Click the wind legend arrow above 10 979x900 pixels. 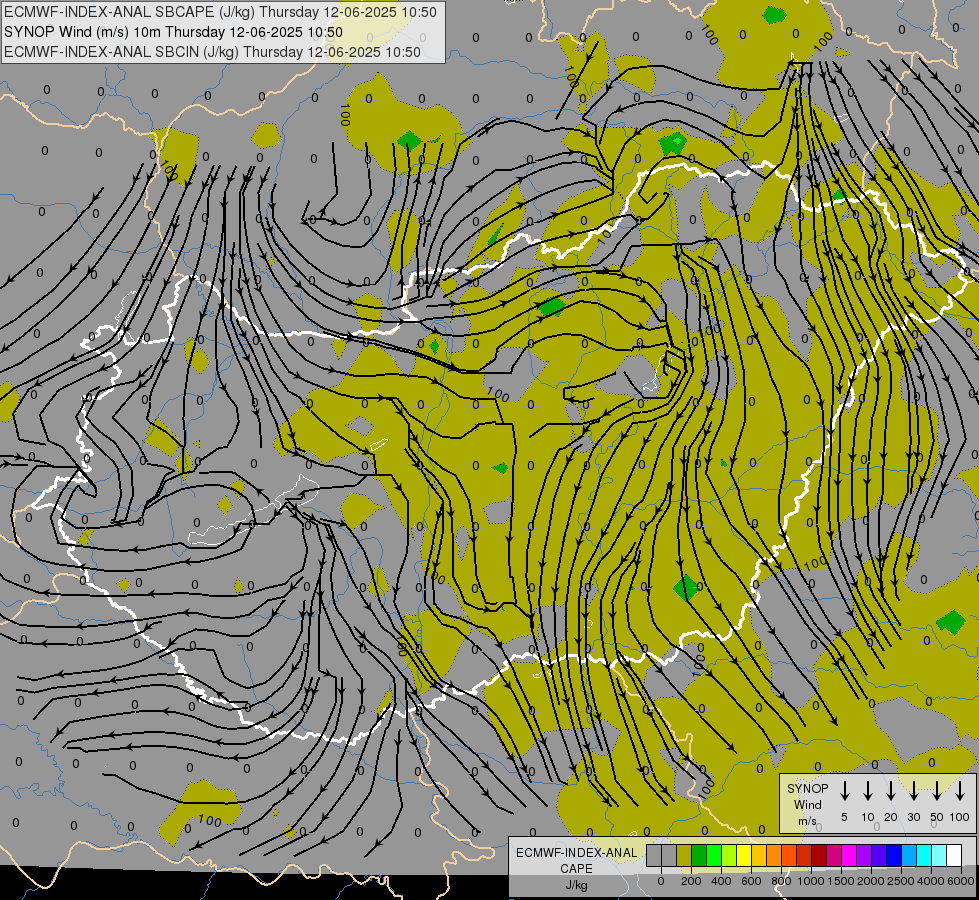[867, 791]
